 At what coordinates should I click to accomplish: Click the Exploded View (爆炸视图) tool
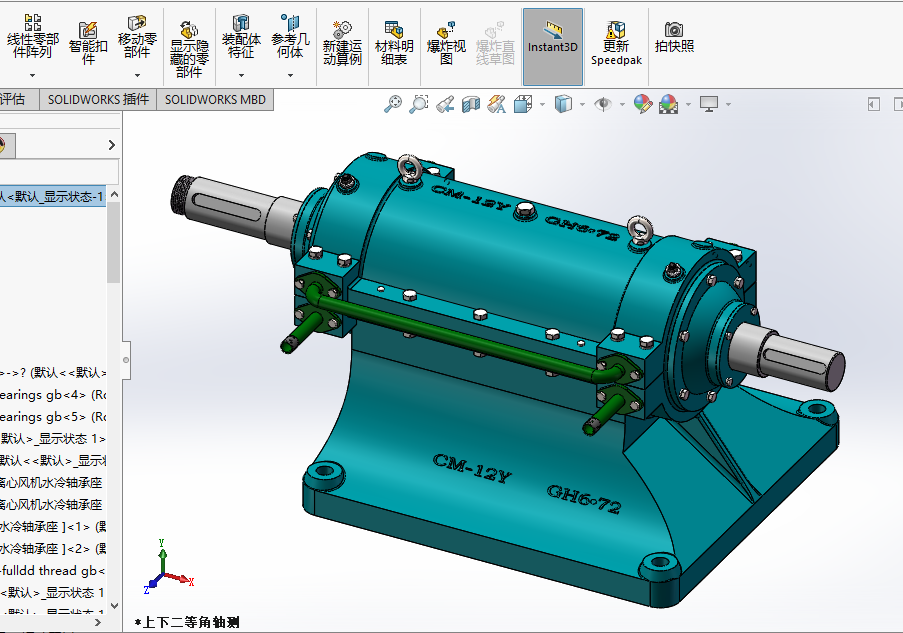point(446,43)
